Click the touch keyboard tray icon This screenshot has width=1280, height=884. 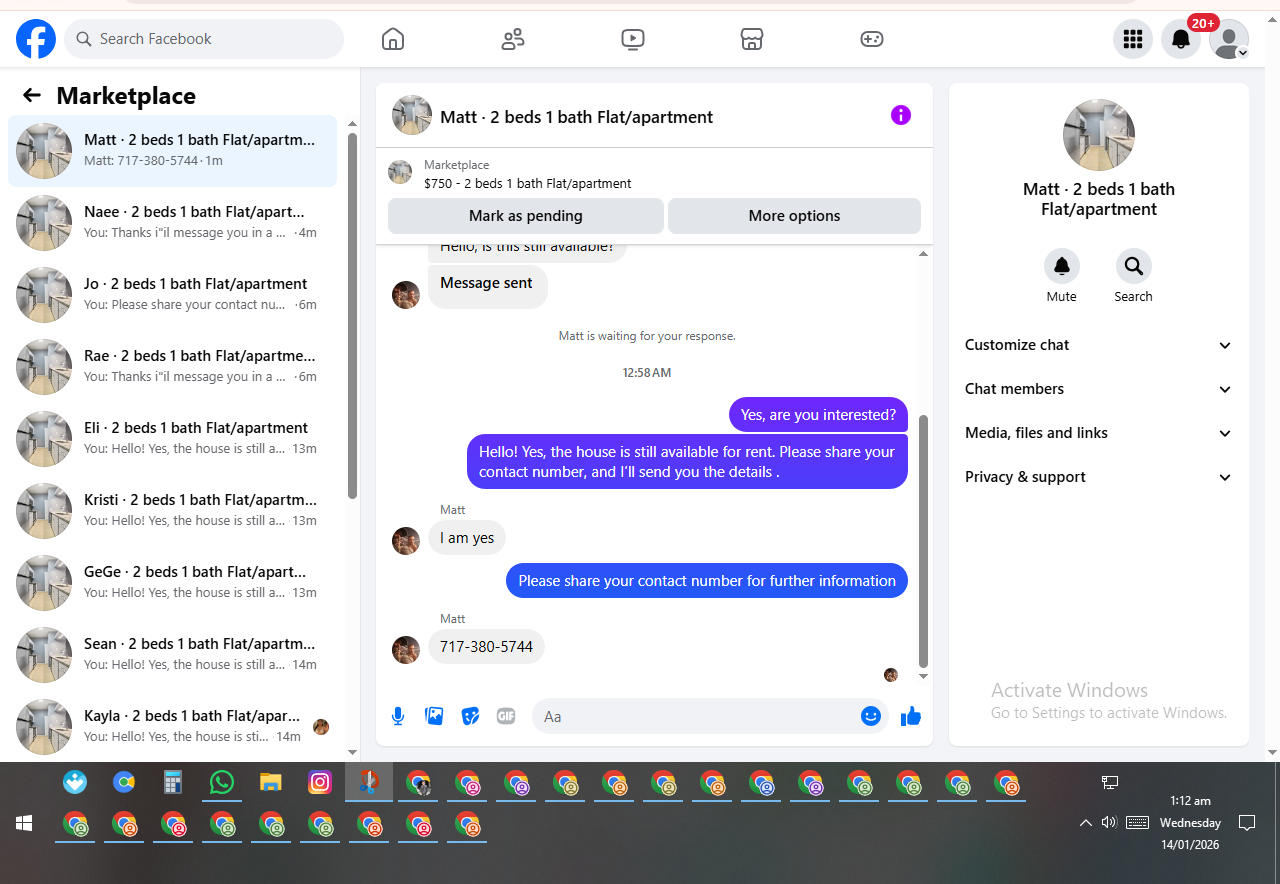1137,822
